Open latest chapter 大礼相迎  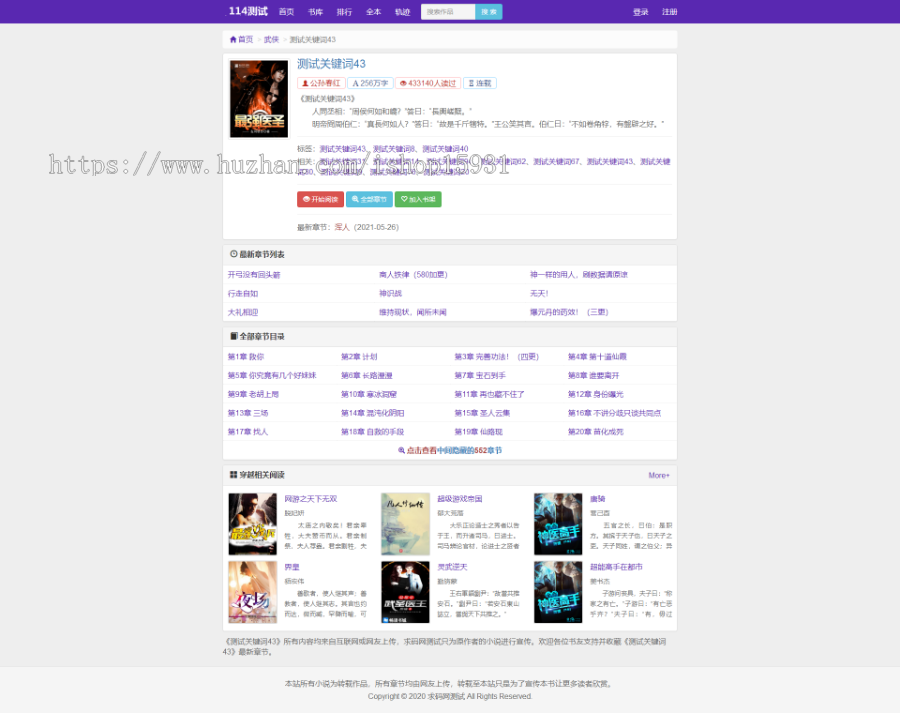click(243, 312)
